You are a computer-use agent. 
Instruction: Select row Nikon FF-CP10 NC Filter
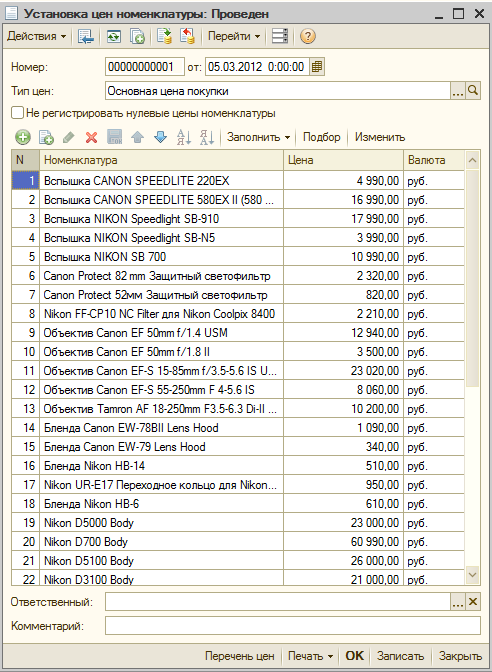(x=238, y=314)
